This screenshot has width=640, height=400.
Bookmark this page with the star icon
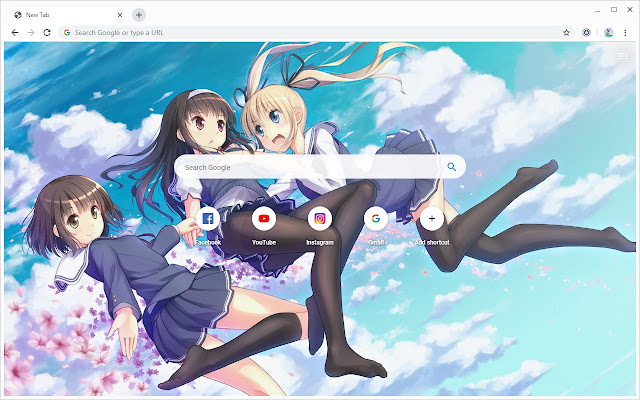566,33
